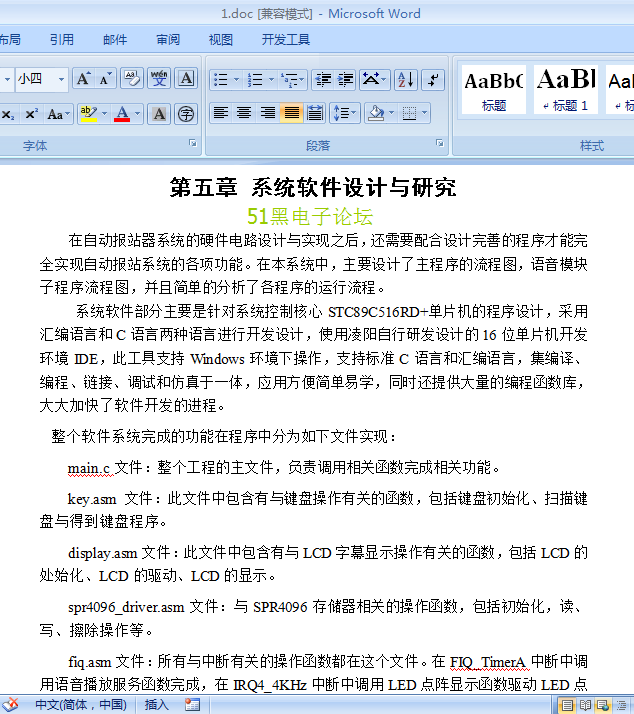Click the heading 第五章 系统软件设计与研究
The image size is (634, 714).
[x=313, y=188]
